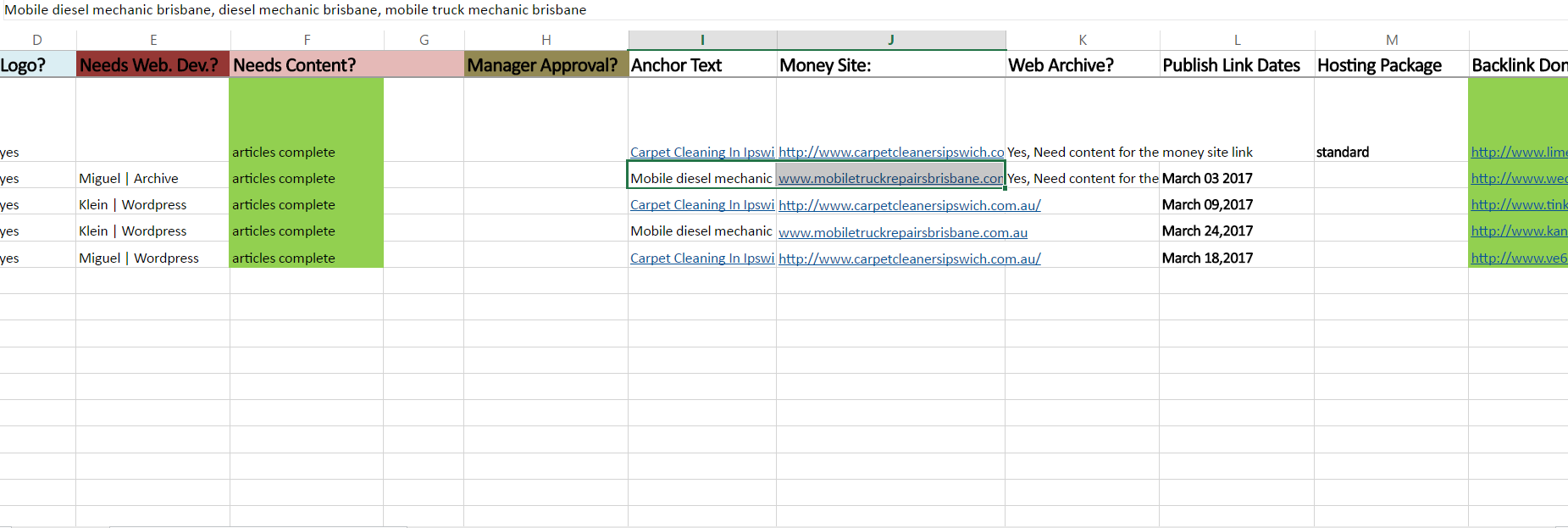
Task: Click the formula bar text at top
Action: point(296,10)
